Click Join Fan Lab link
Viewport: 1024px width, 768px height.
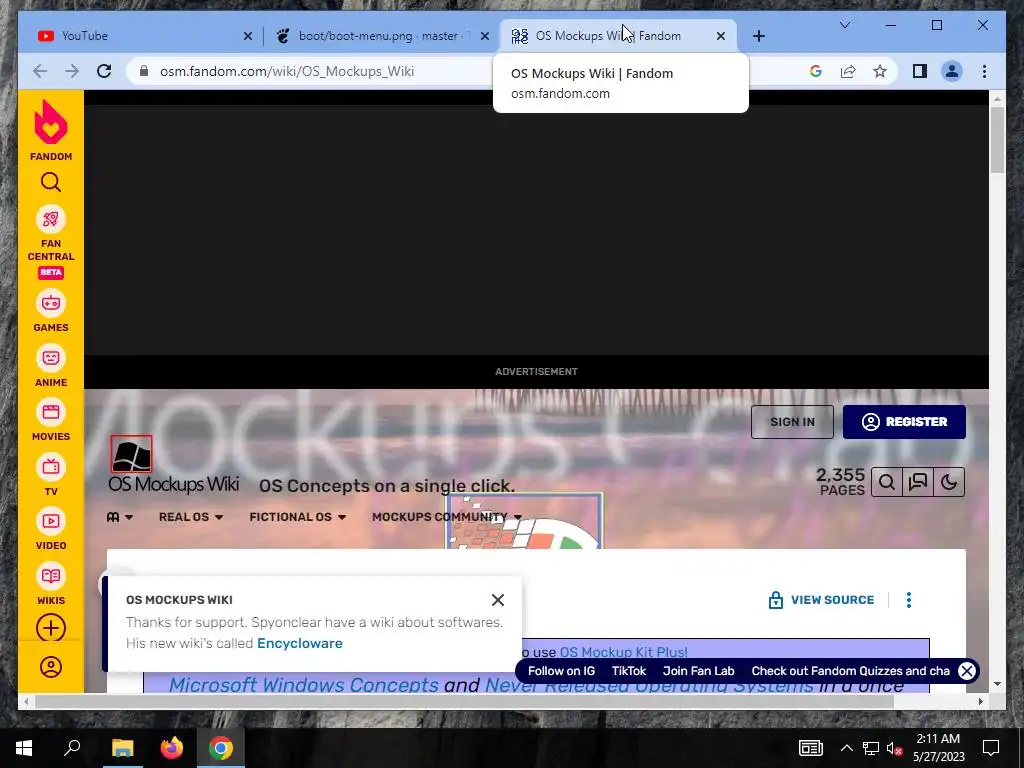click(699, 671)
